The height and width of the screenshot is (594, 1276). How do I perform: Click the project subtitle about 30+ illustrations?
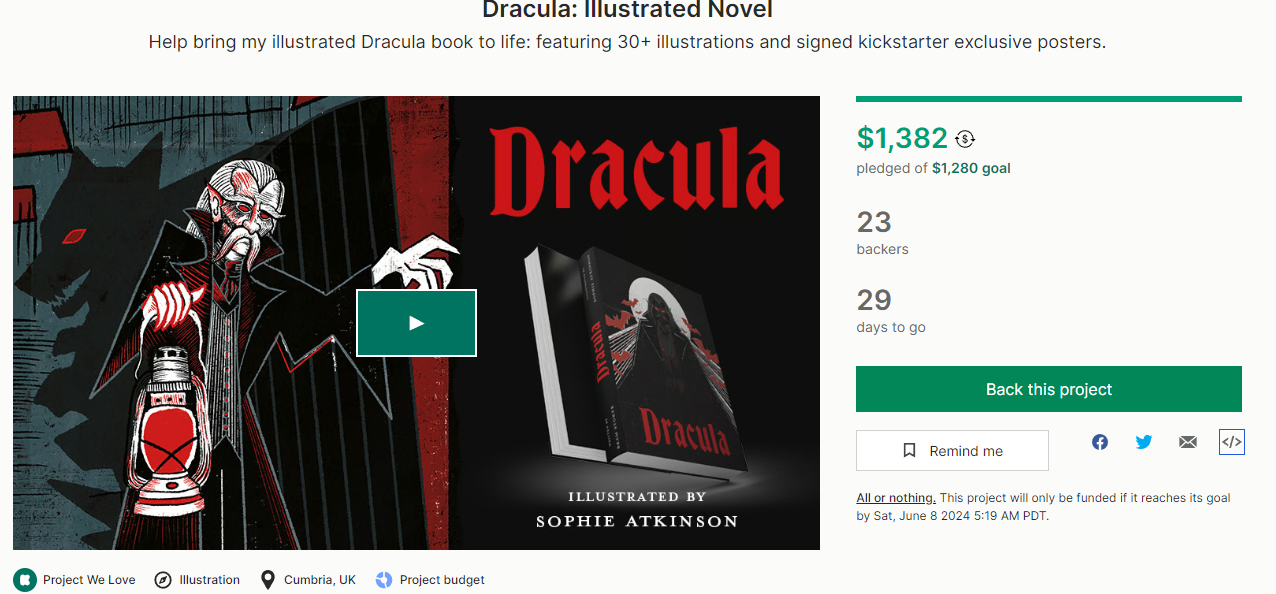pyautogui.click(x=627, y=43)
